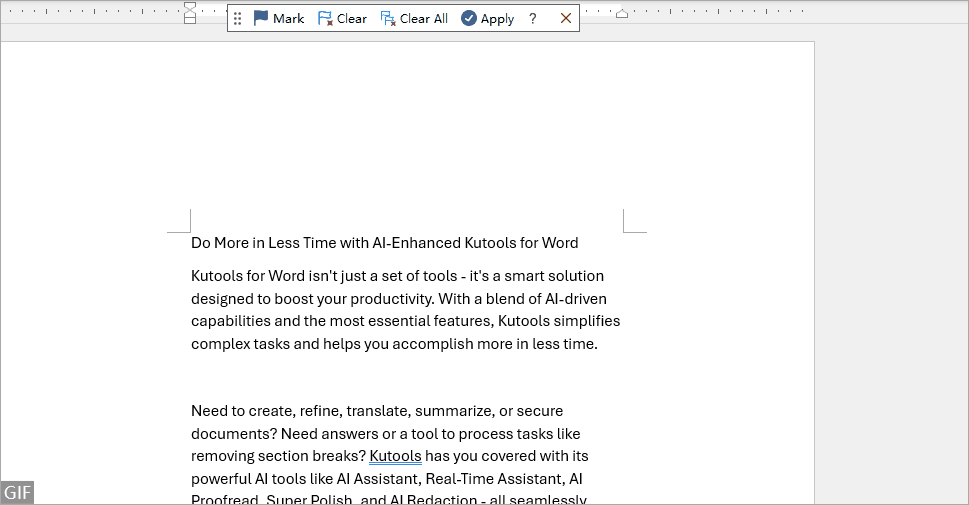Image resolution: width=969 pixels, height=505 pixels.
Task: Click the GIF badge
Action: [x=17, y=493]
